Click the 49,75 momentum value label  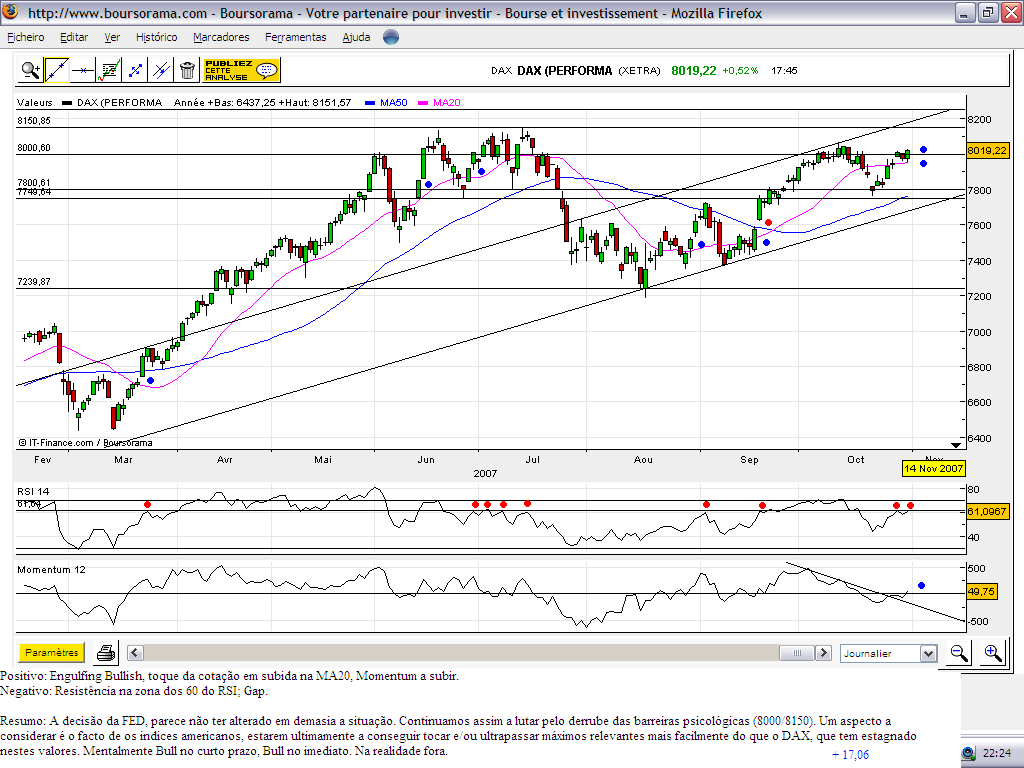pyautogui.click(x=981, y=592)
